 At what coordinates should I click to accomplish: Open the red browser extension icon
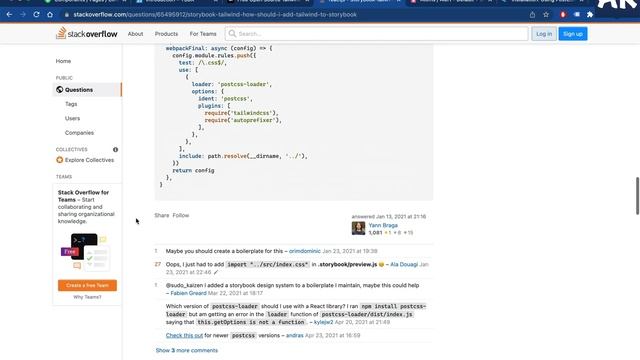(x=563, y=15)
